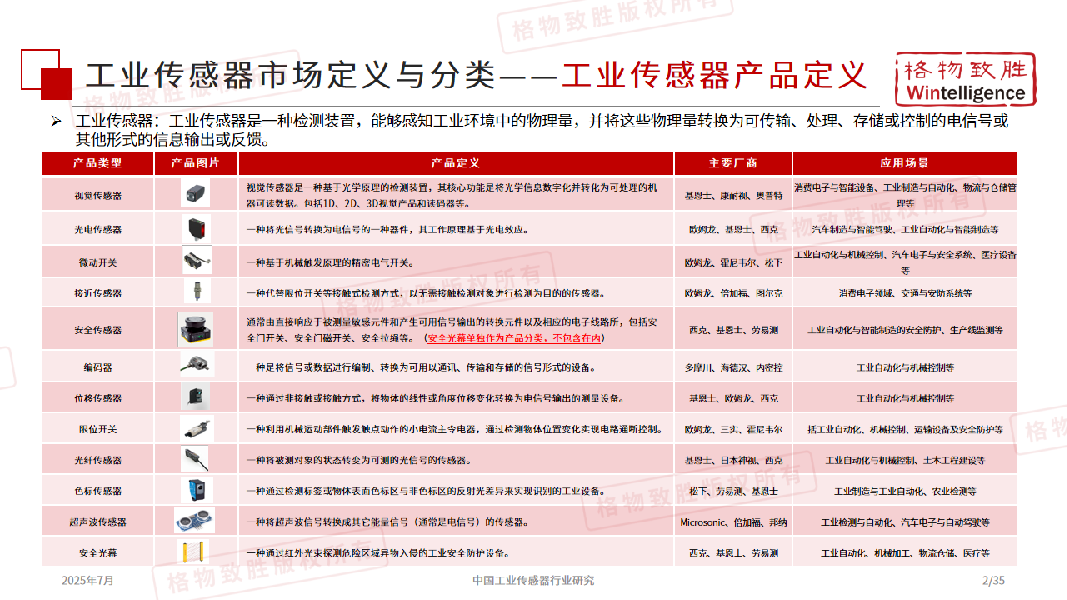The image size is (1067, 600).
Task: Click the 主要厂商 column header
Action: click(x=733, y=163)
